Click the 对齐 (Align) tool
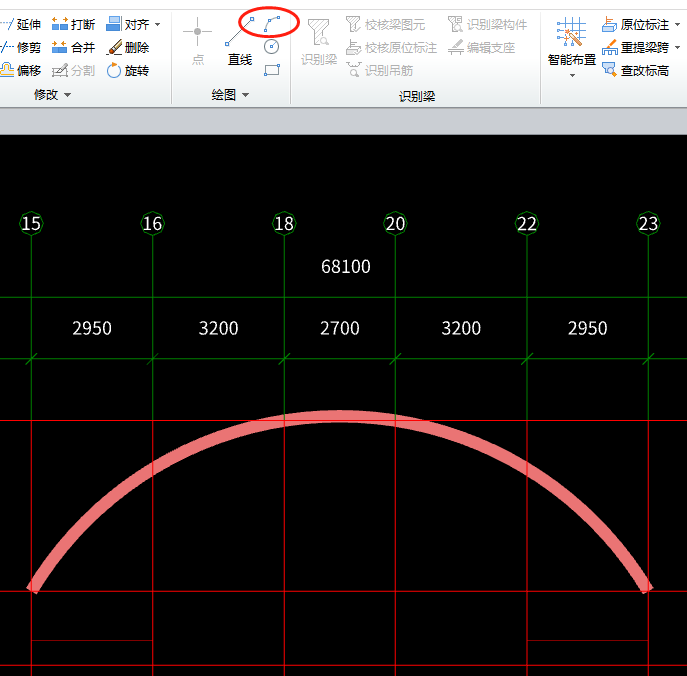Viewport: 687px width, 676px height. point(127,24)
